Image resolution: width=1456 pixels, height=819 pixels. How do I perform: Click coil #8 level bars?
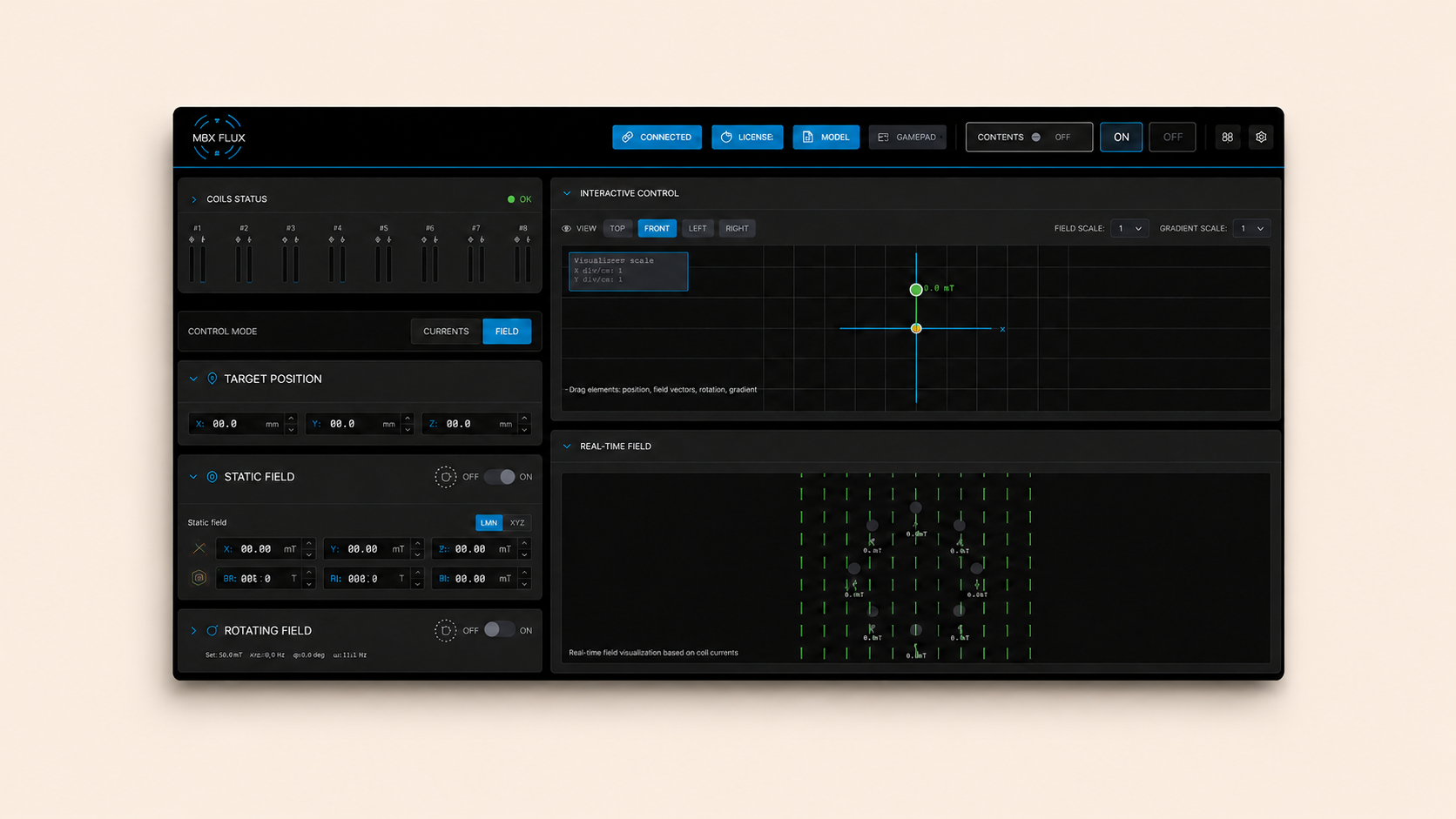pyautogui.click(x=522, y=264)
